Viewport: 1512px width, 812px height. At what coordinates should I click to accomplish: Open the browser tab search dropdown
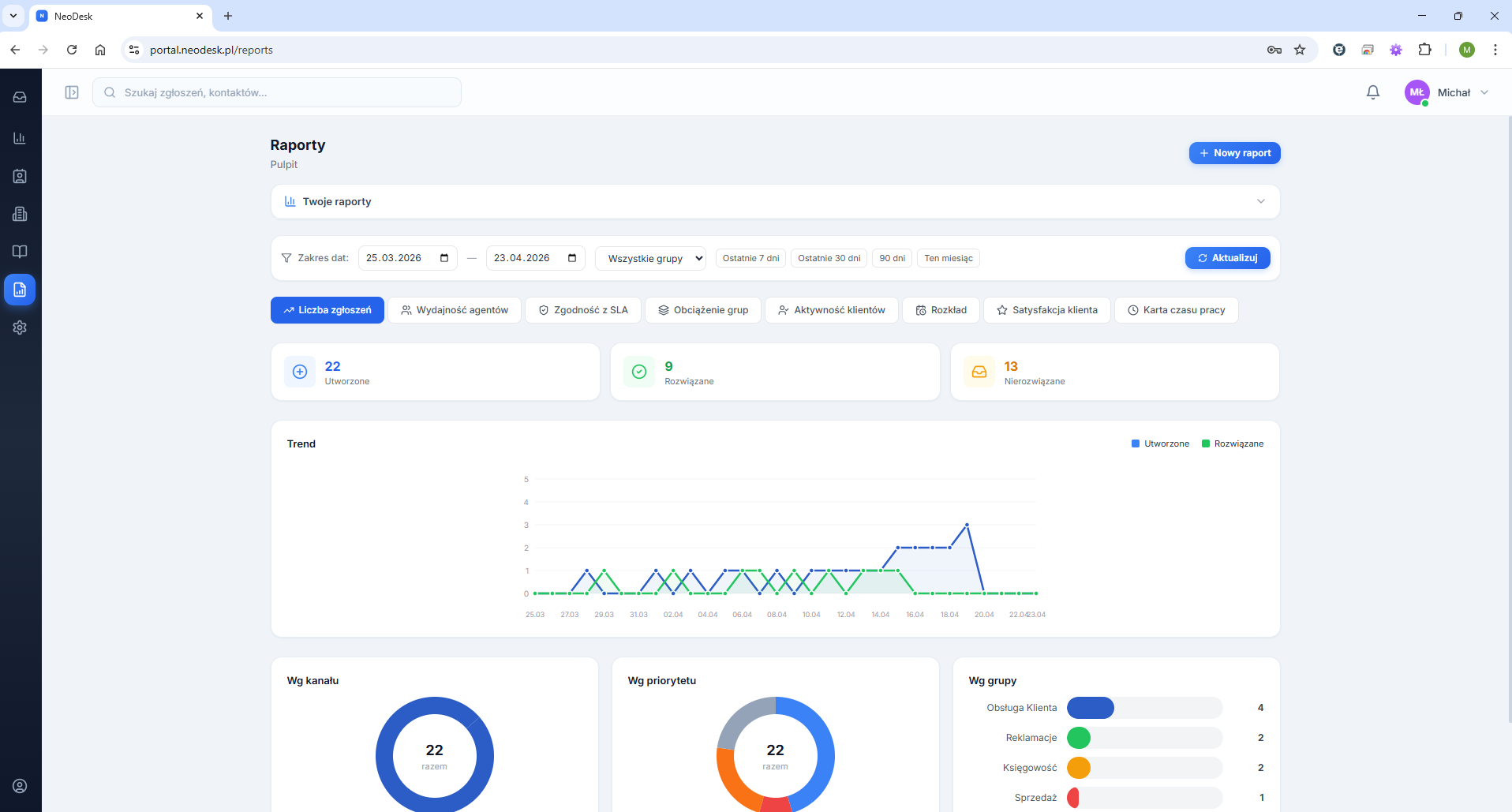[13, 16]
